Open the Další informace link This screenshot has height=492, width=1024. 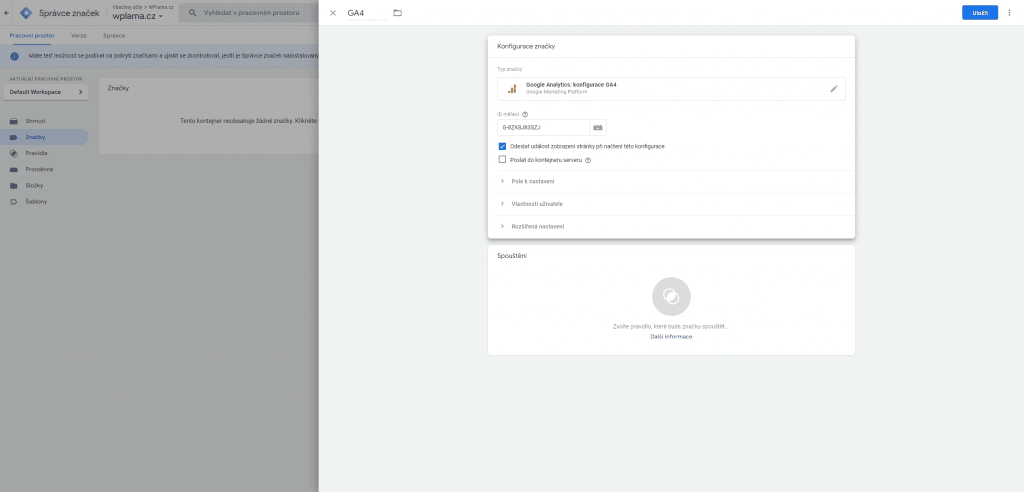(671, 336)
